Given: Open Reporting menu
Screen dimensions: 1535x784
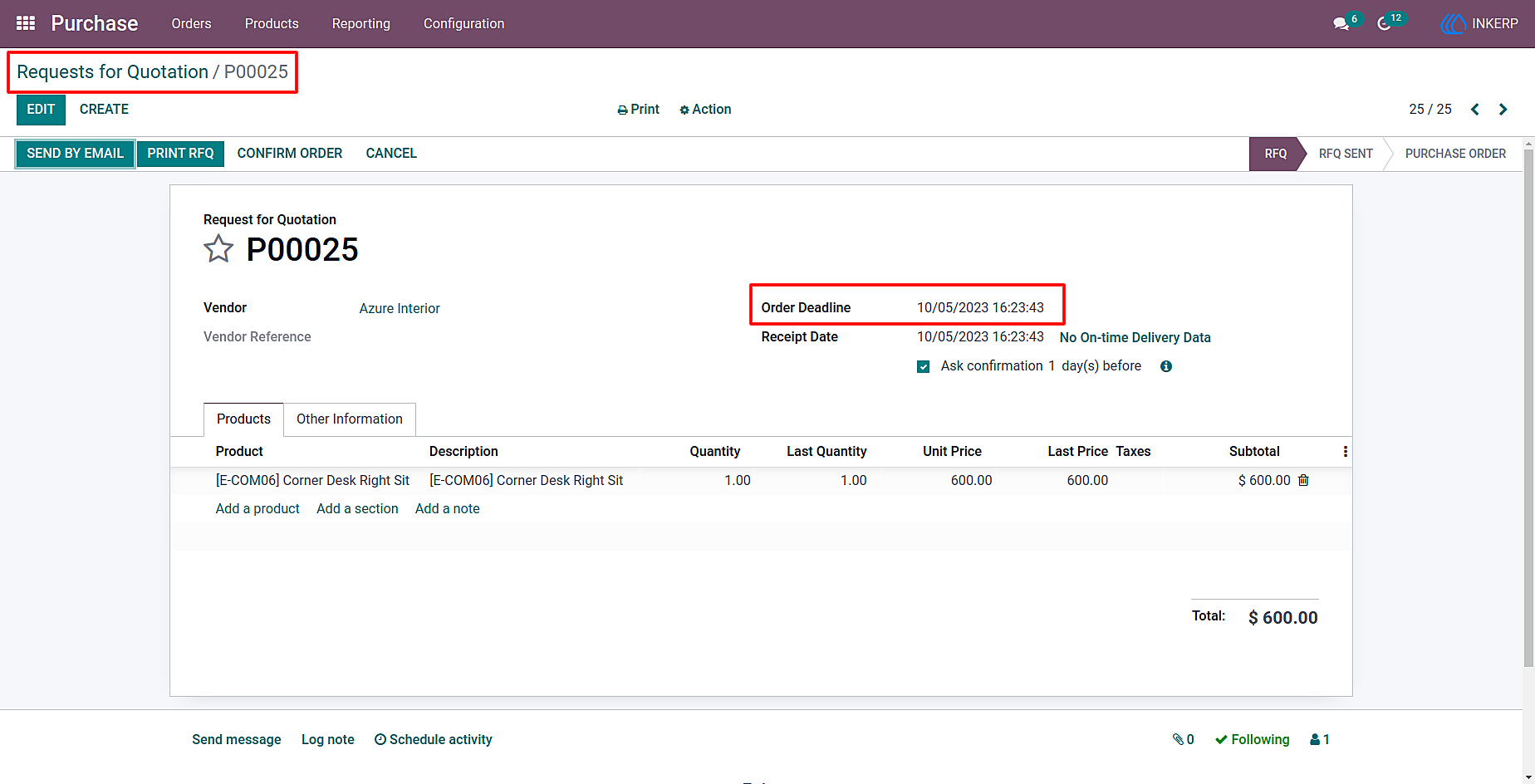Looking at the screenshot, I should (361, 23).
